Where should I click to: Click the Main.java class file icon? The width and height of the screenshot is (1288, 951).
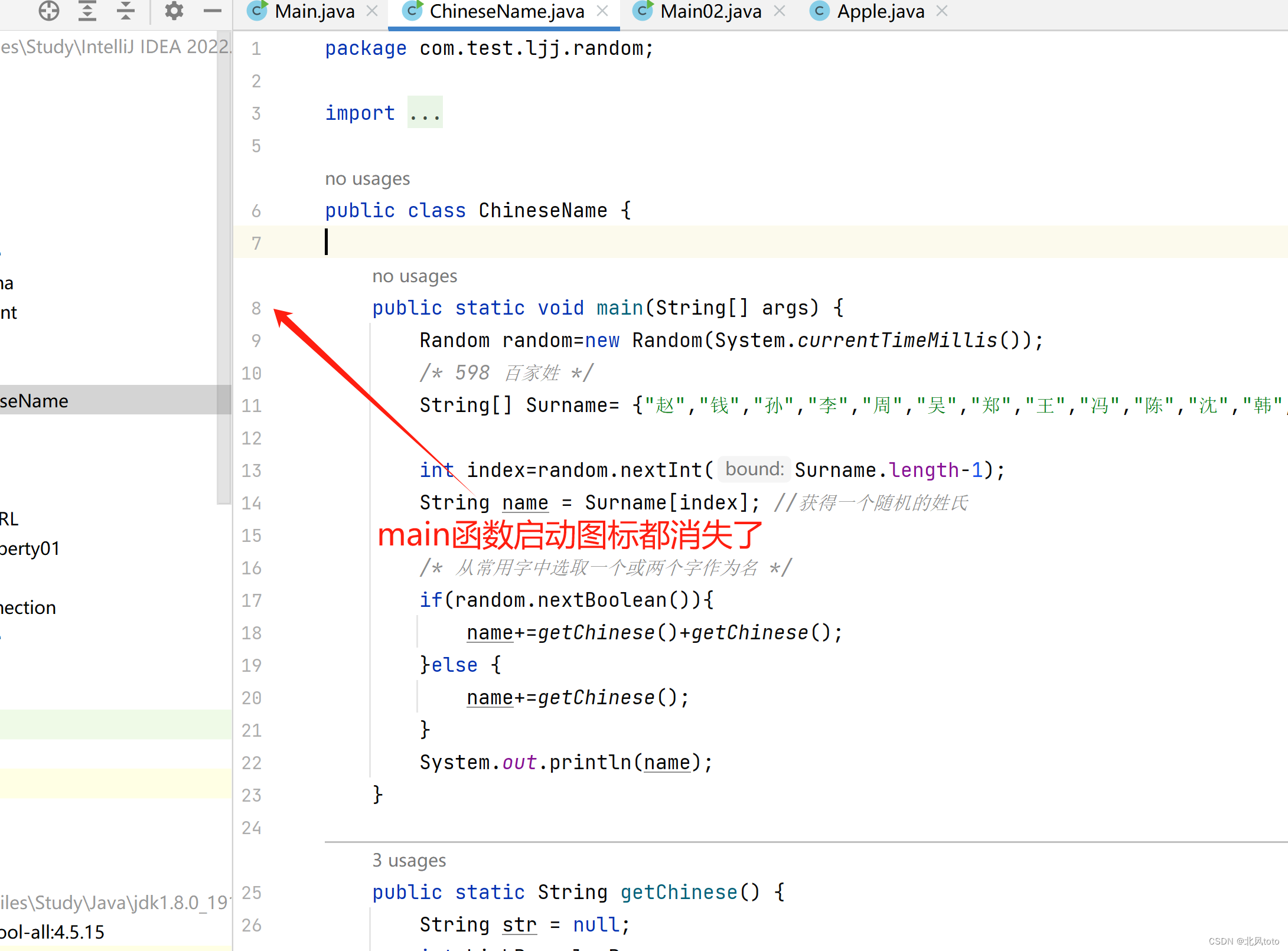[257, 11]
